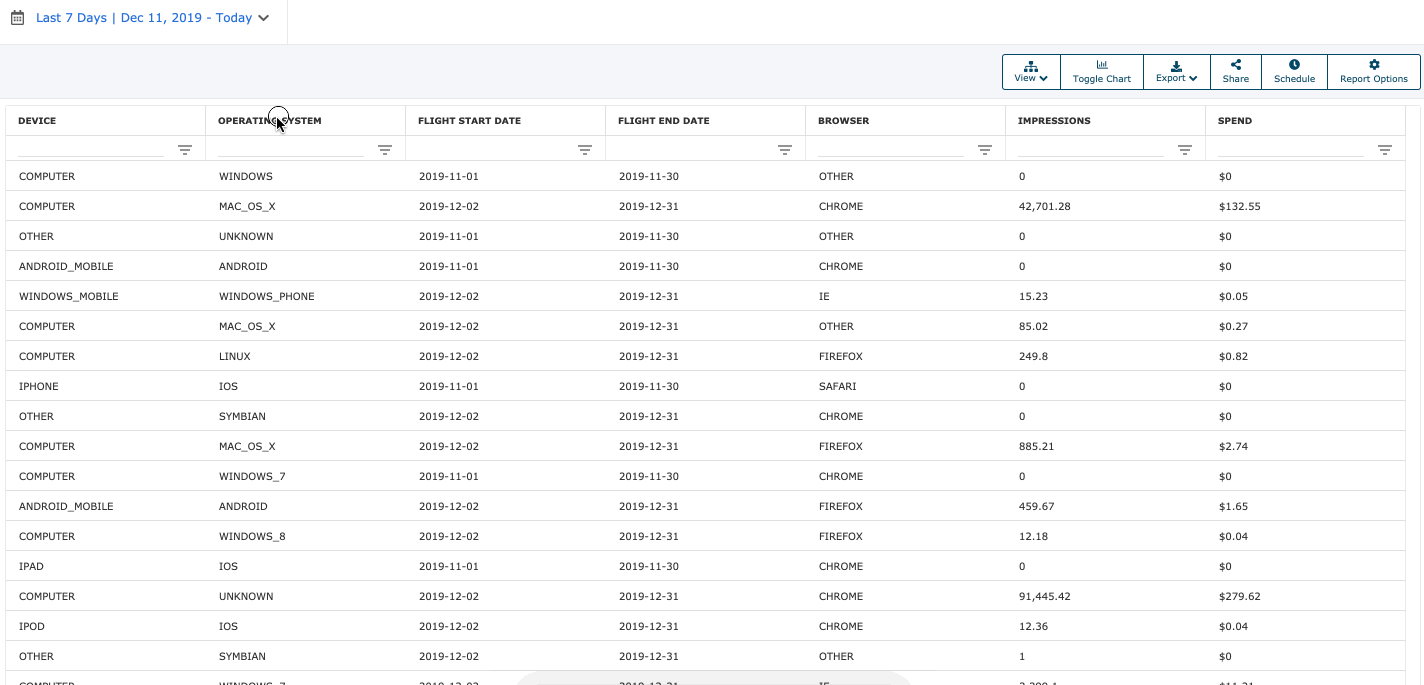
Task: Click the Share button
Action: click(1235, 72)
